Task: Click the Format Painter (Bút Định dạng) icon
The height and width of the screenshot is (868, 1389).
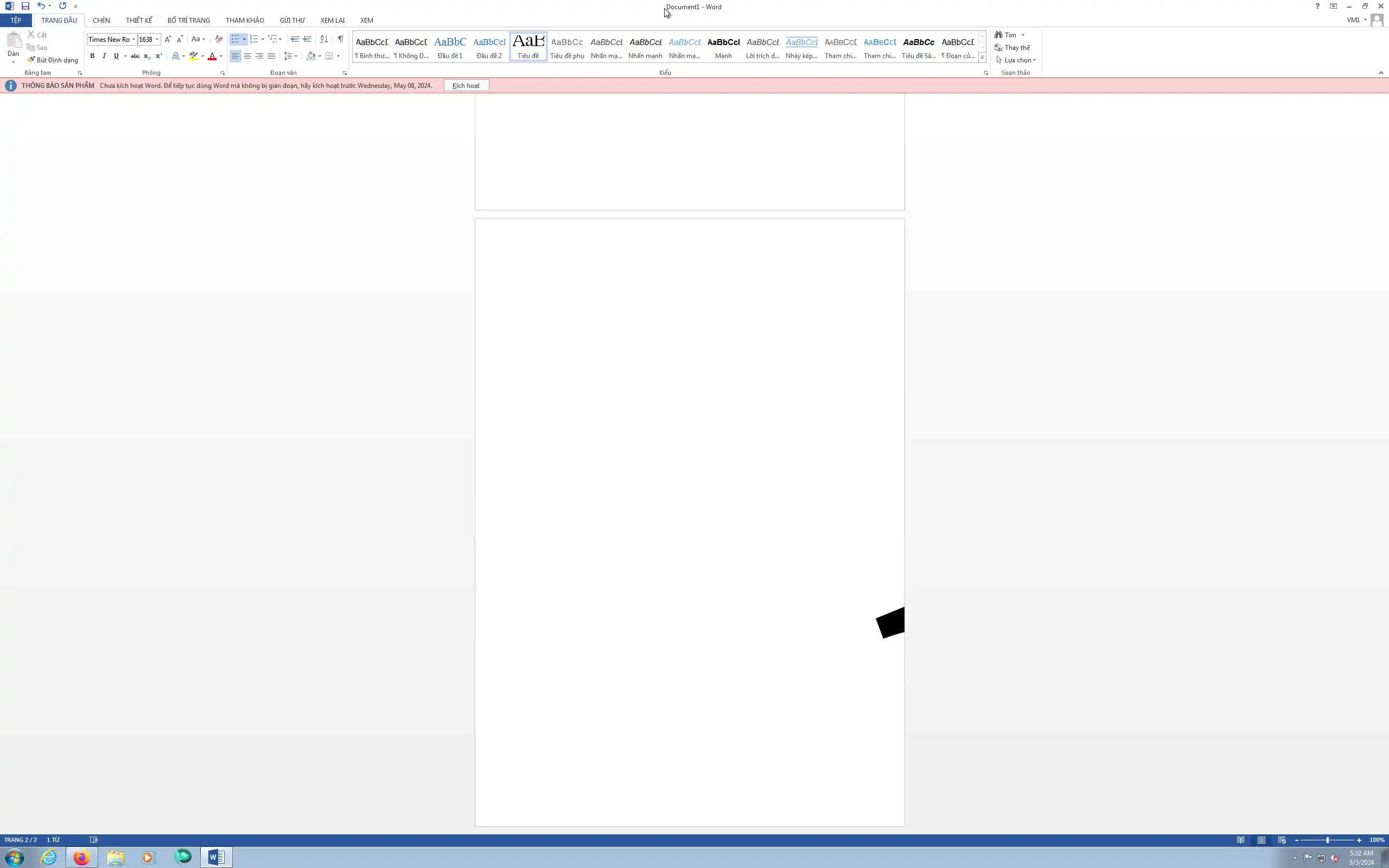Action: 31,60
